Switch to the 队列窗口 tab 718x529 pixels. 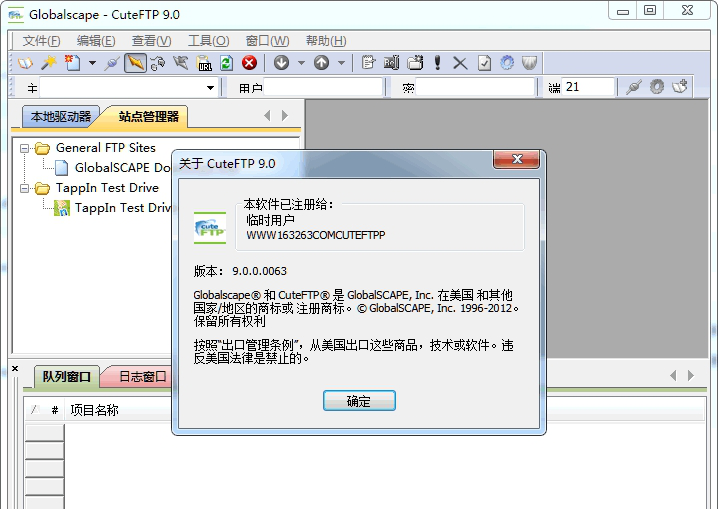(67, 376)
